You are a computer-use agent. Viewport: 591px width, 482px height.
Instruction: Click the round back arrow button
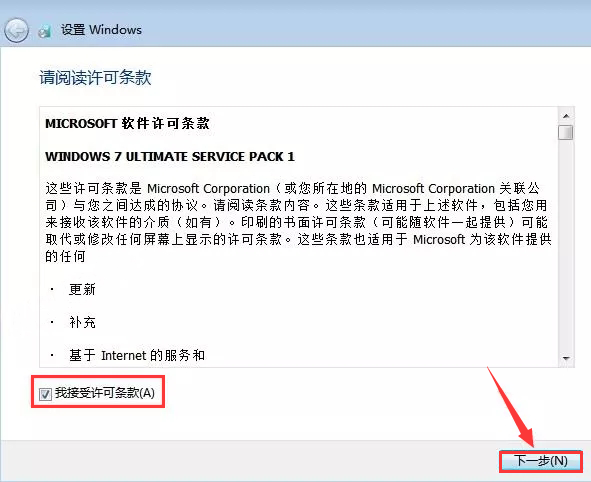pyautogui.click(x=16, y=30)
